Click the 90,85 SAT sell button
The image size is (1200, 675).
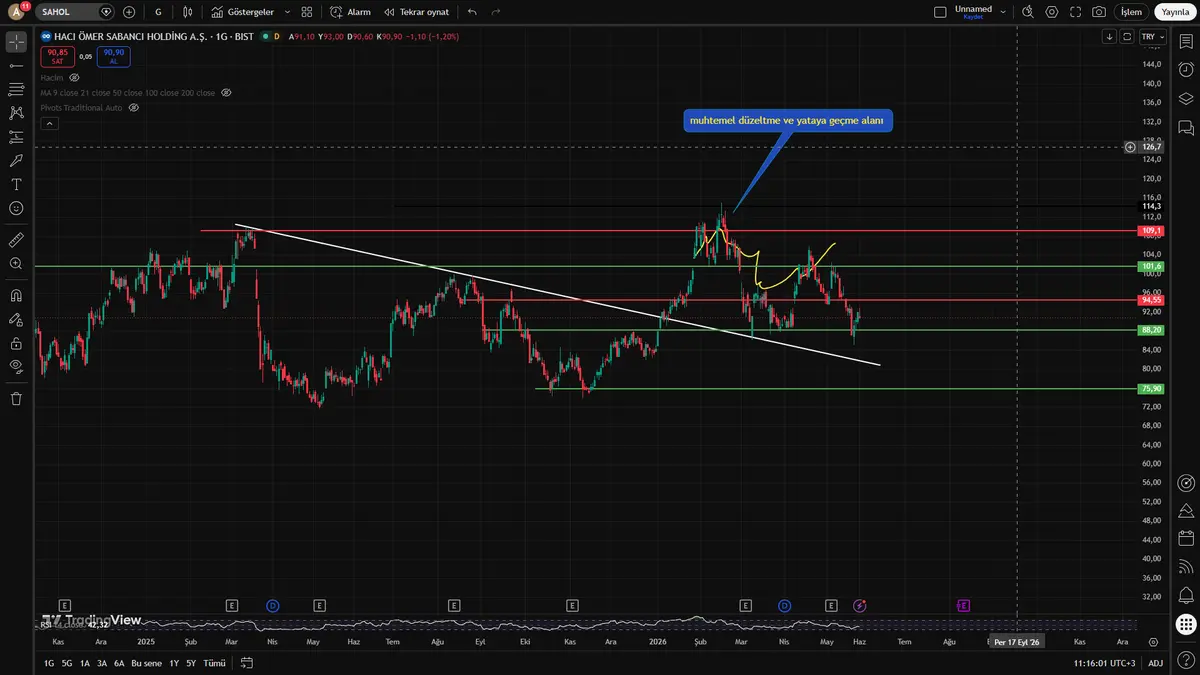[57, 56]
